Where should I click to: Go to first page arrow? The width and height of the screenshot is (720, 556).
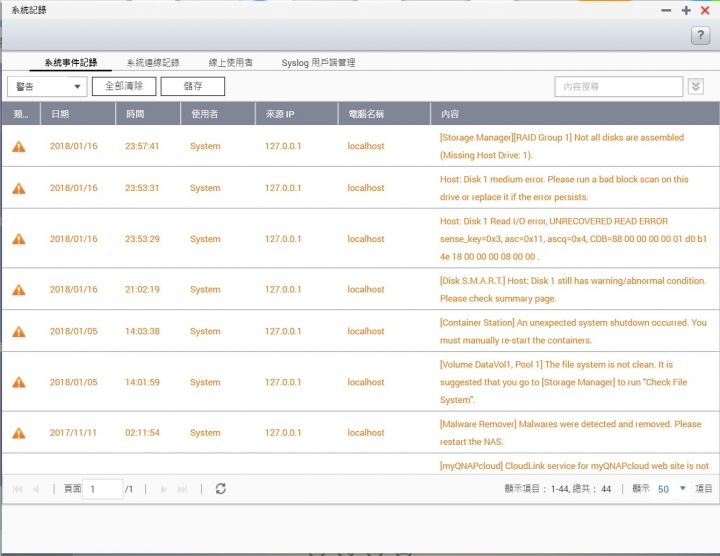(x=17, y=489)
